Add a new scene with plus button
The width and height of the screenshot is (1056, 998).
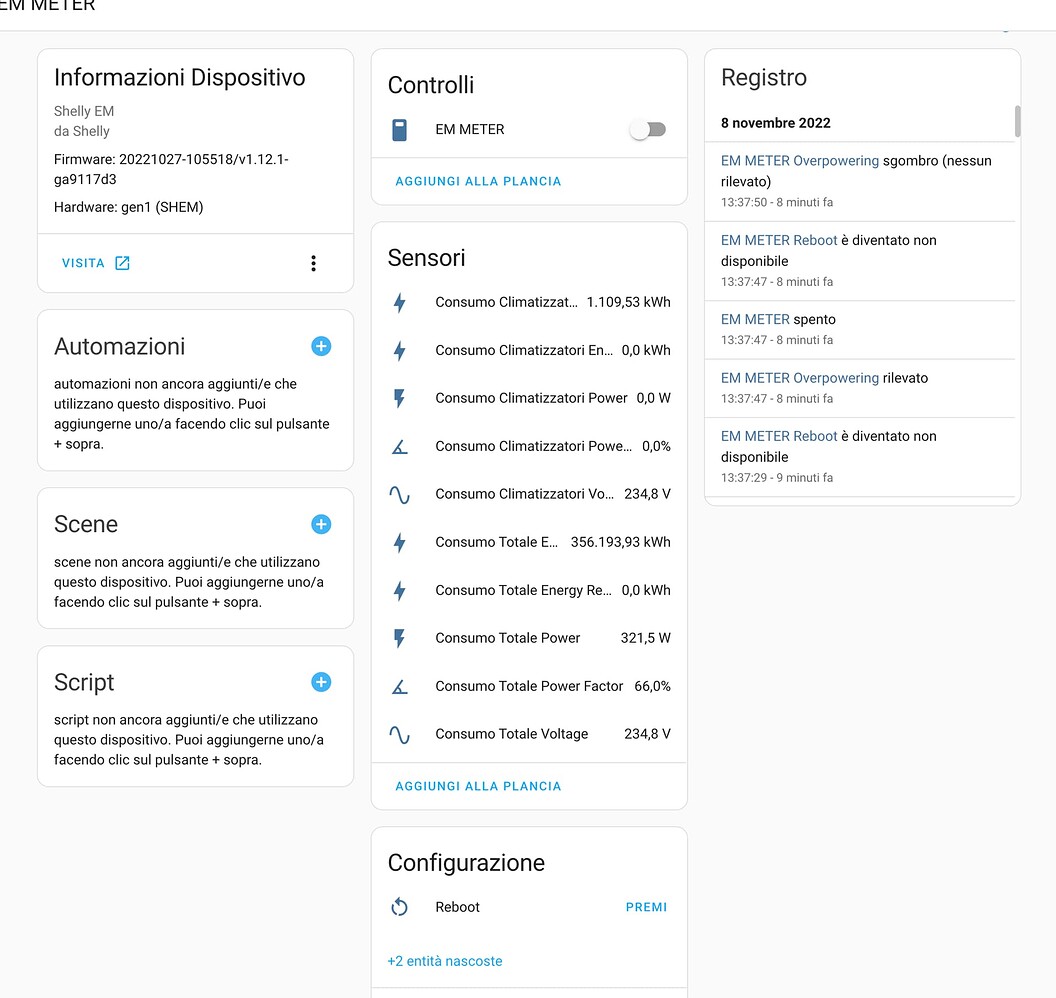click(321, 524)
